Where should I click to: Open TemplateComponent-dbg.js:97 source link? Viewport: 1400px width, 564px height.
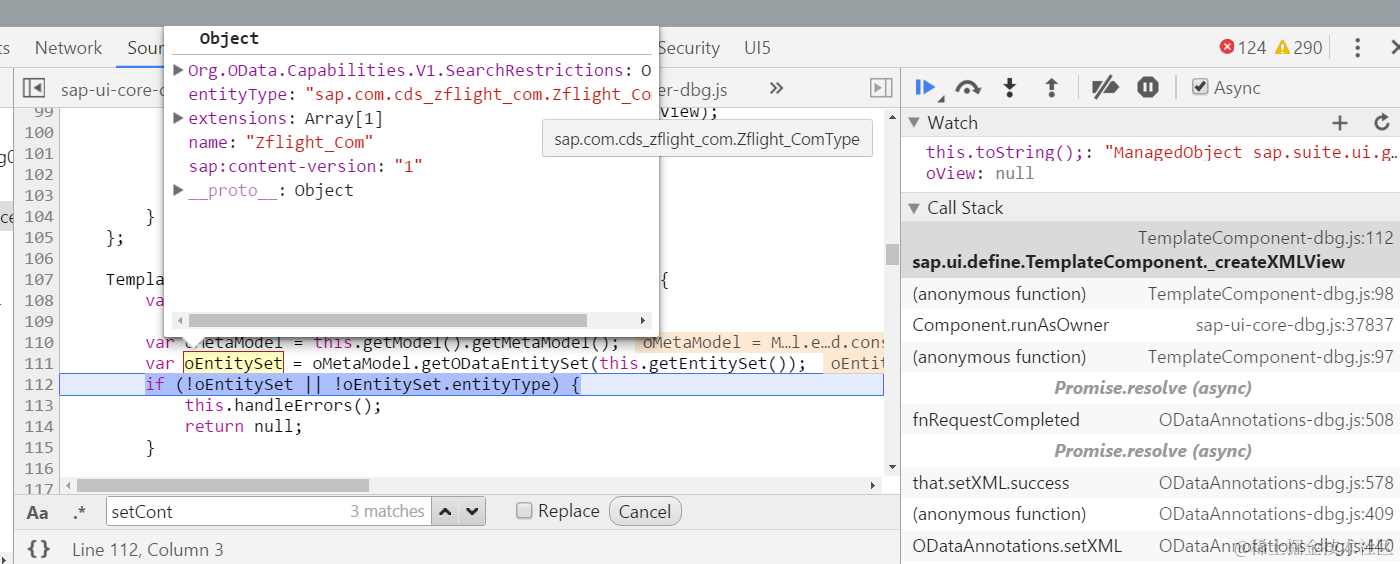point(1270,357)
